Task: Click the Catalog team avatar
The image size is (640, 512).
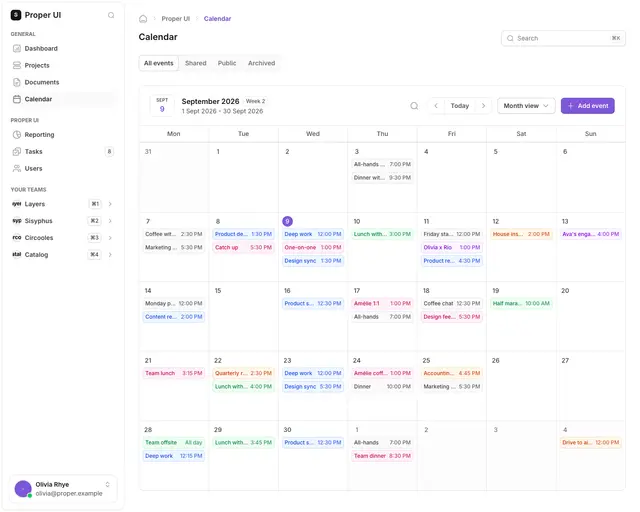Action: (x=17, y=257)
